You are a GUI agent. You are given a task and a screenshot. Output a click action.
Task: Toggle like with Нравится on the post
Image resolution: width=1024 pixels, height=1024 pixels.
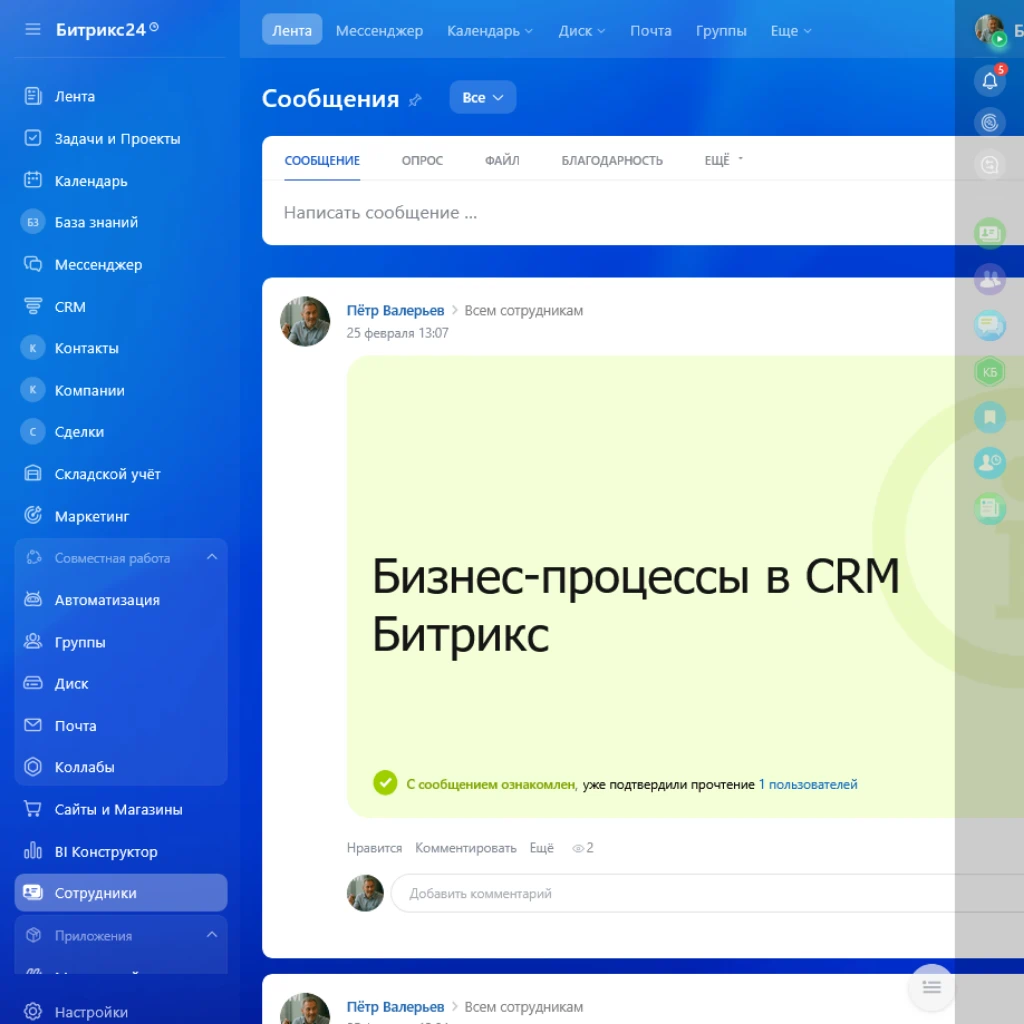click(x=375, y=847)
